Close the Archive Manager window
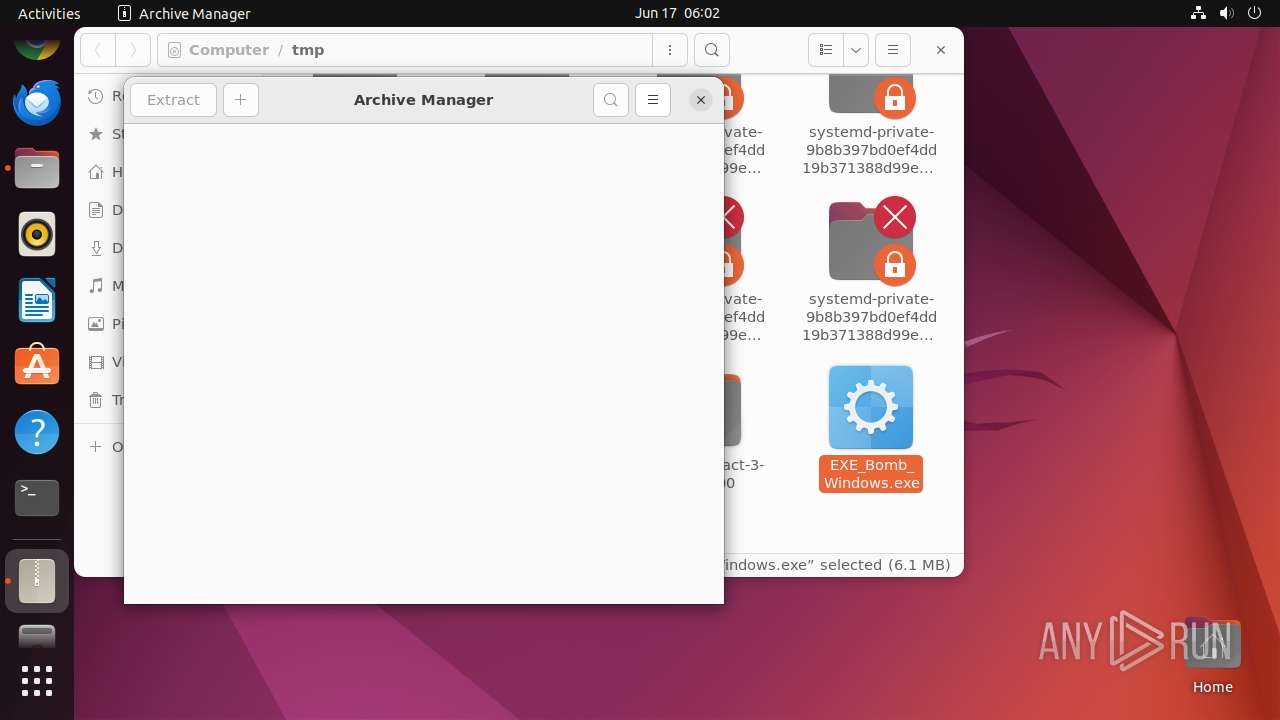Screen dimensions: 1280x720 click(701, 100)
